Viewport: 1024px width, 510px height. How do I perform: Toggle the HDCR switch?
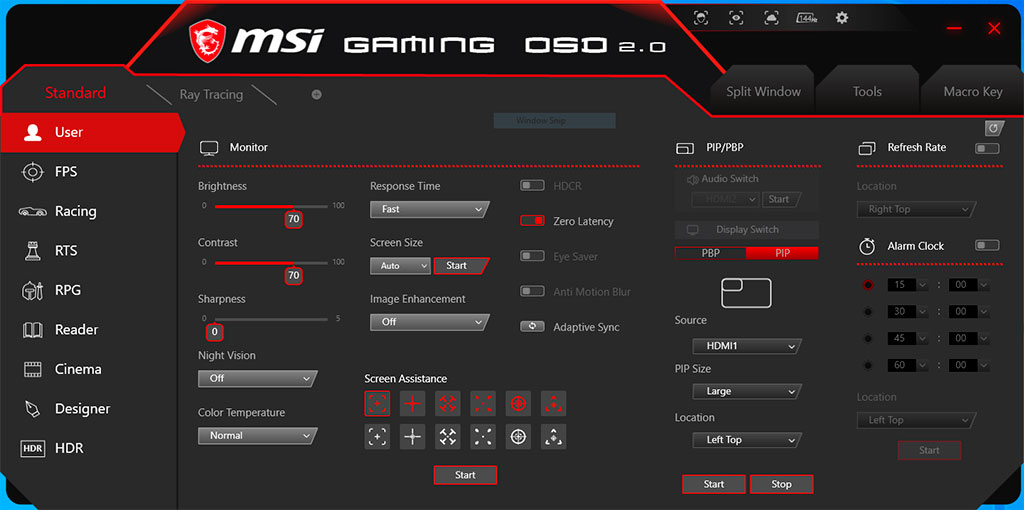pyautogui.click(x=532, y=185)
